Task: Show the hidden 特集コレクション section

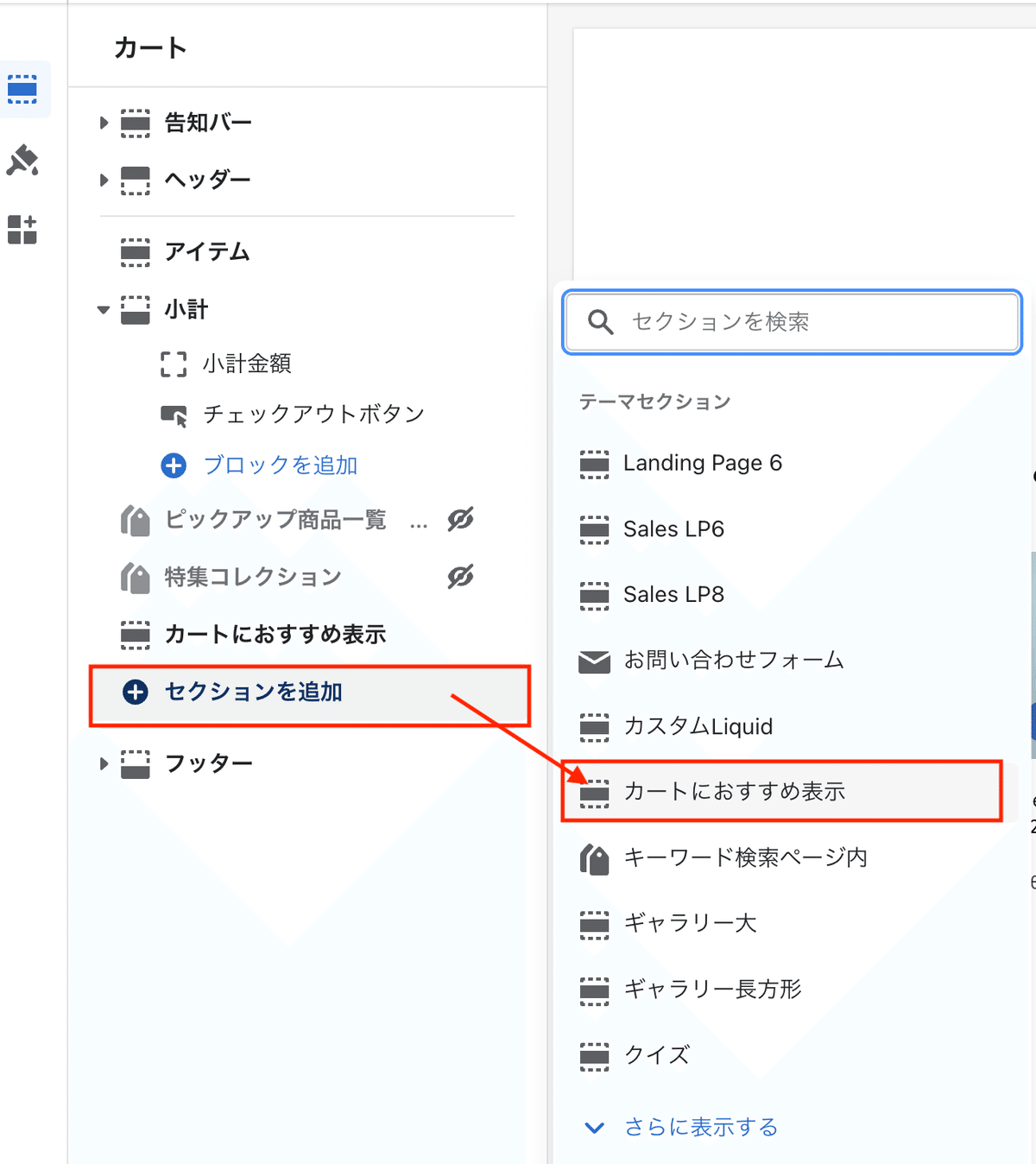Action: [x=460, y=577]
